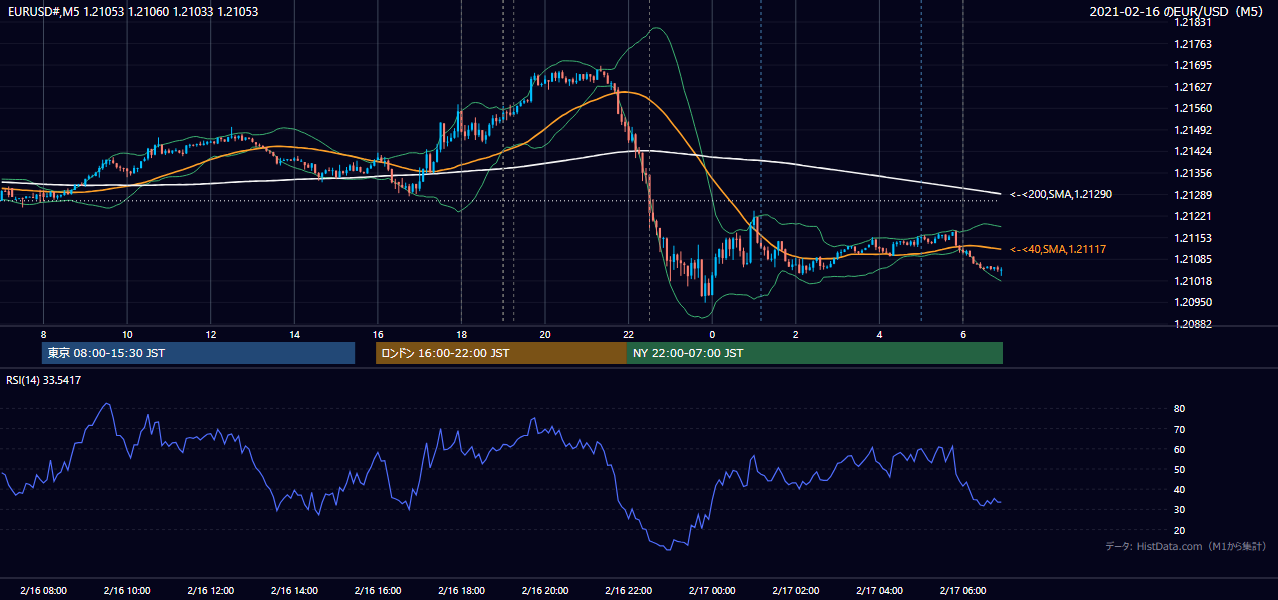Click price level 1.21492 on the axis
Viewport: 1278px width, 600px height.
pos(1194,130)
